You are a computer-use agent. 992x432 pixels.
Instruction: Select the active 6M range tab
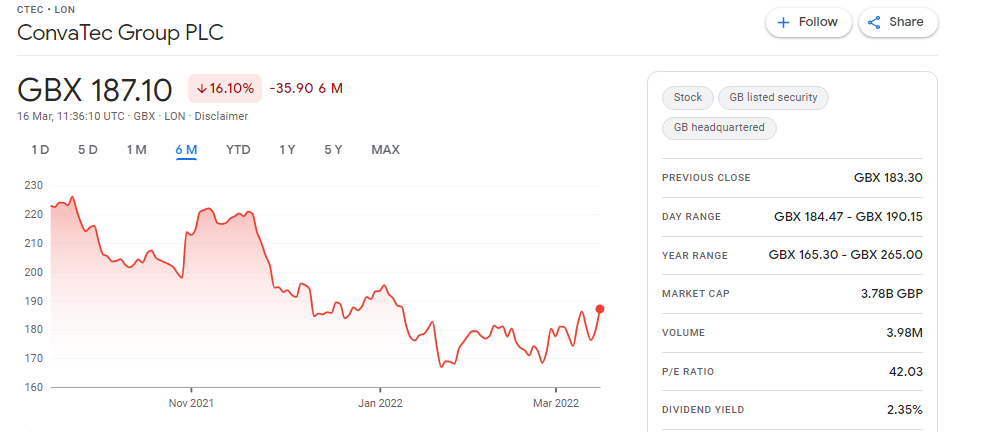click(x=187, y=150)
